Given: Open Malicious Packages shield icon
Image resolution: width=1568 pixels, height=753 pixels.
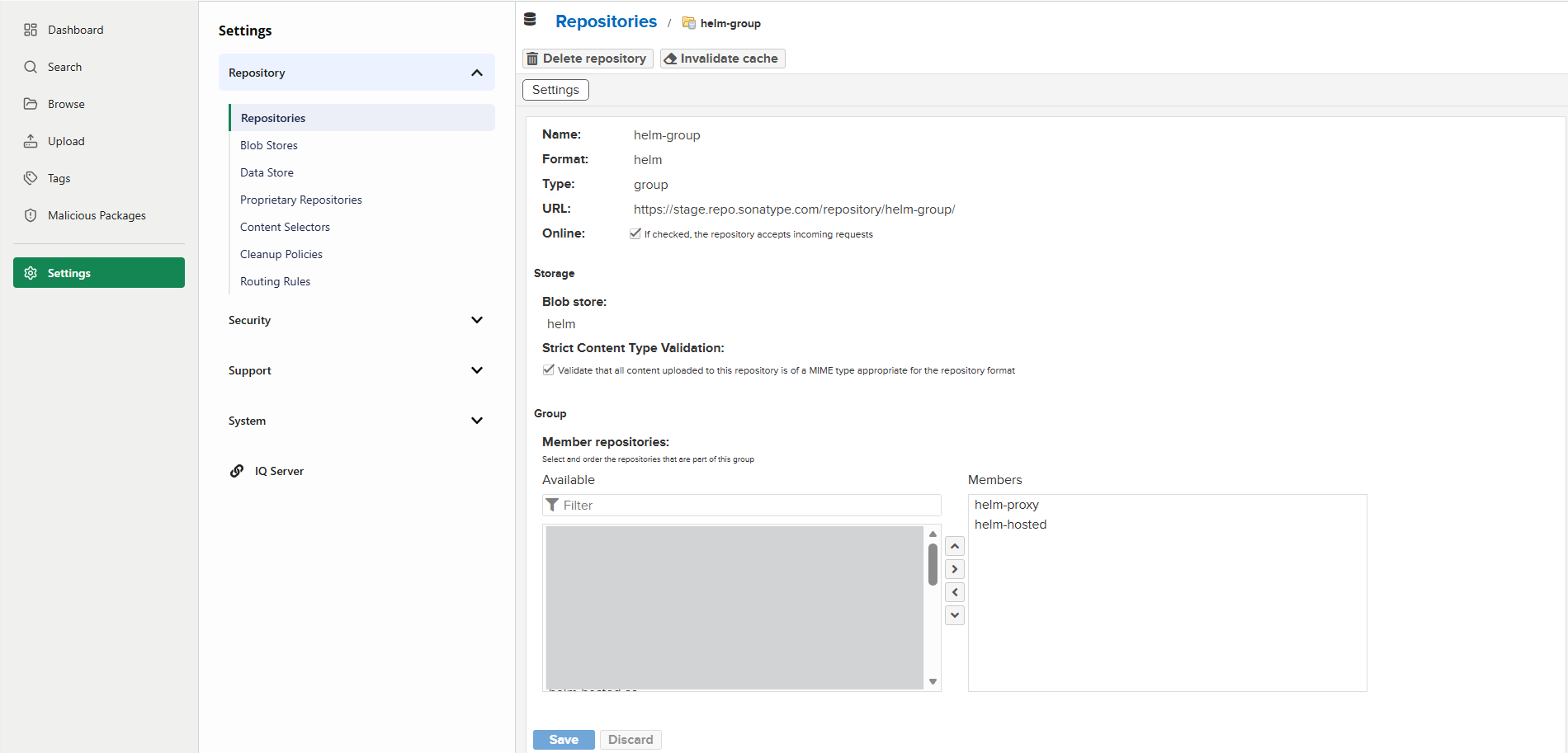Looking at the screenshot, I should click(31, 215).
